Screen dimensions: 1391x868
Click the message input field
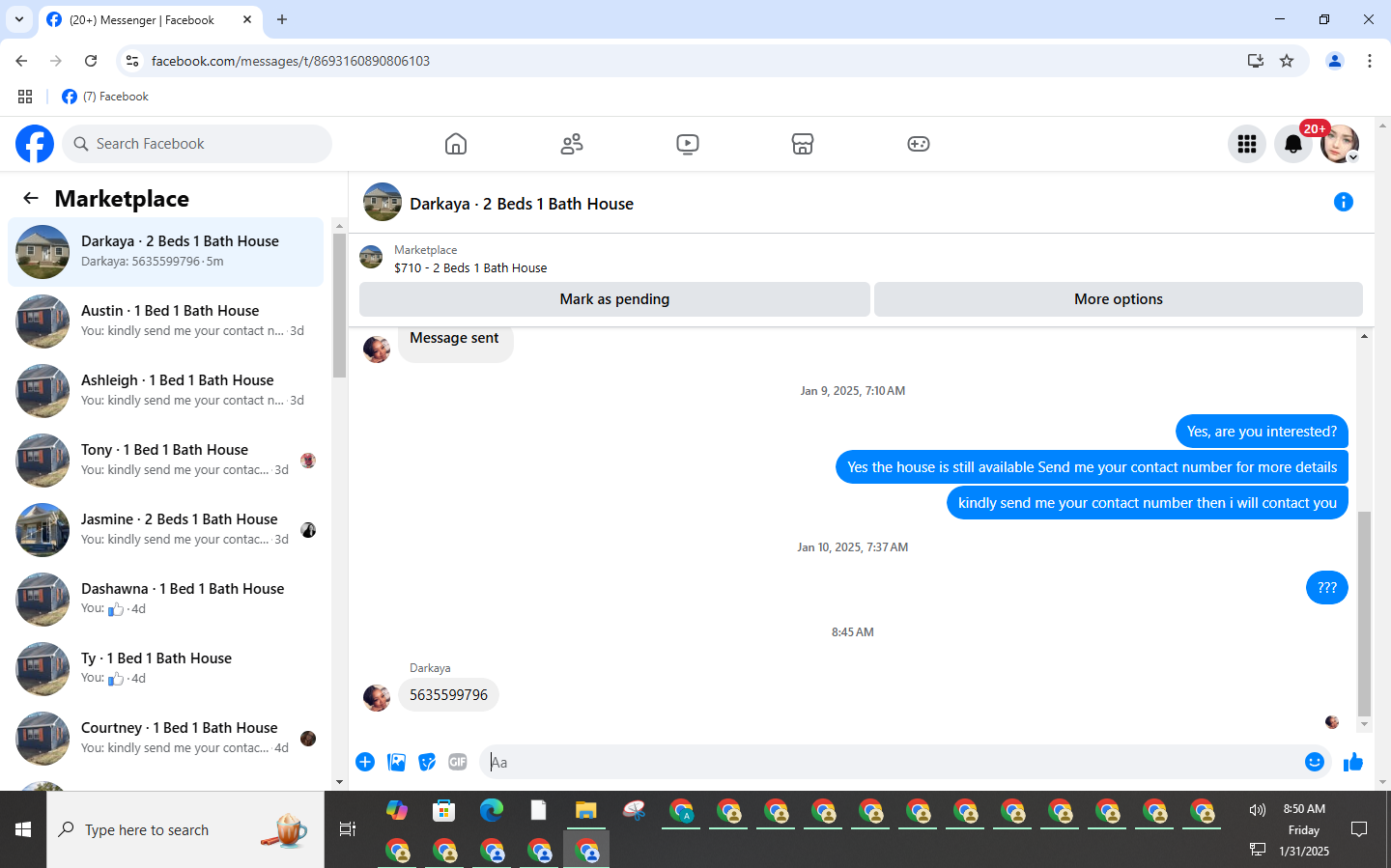[x=889, y=762]
